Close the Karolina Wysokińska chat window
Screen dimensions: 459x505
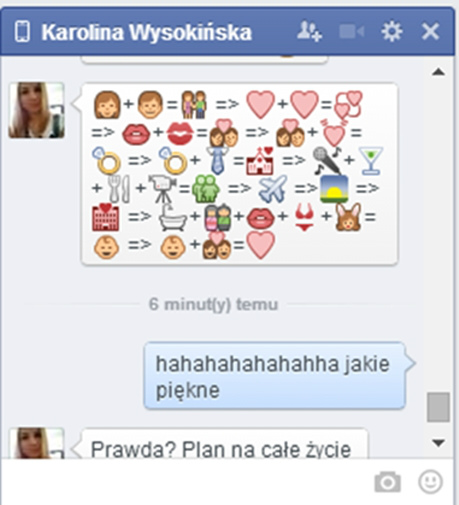[x=430, y=32]
